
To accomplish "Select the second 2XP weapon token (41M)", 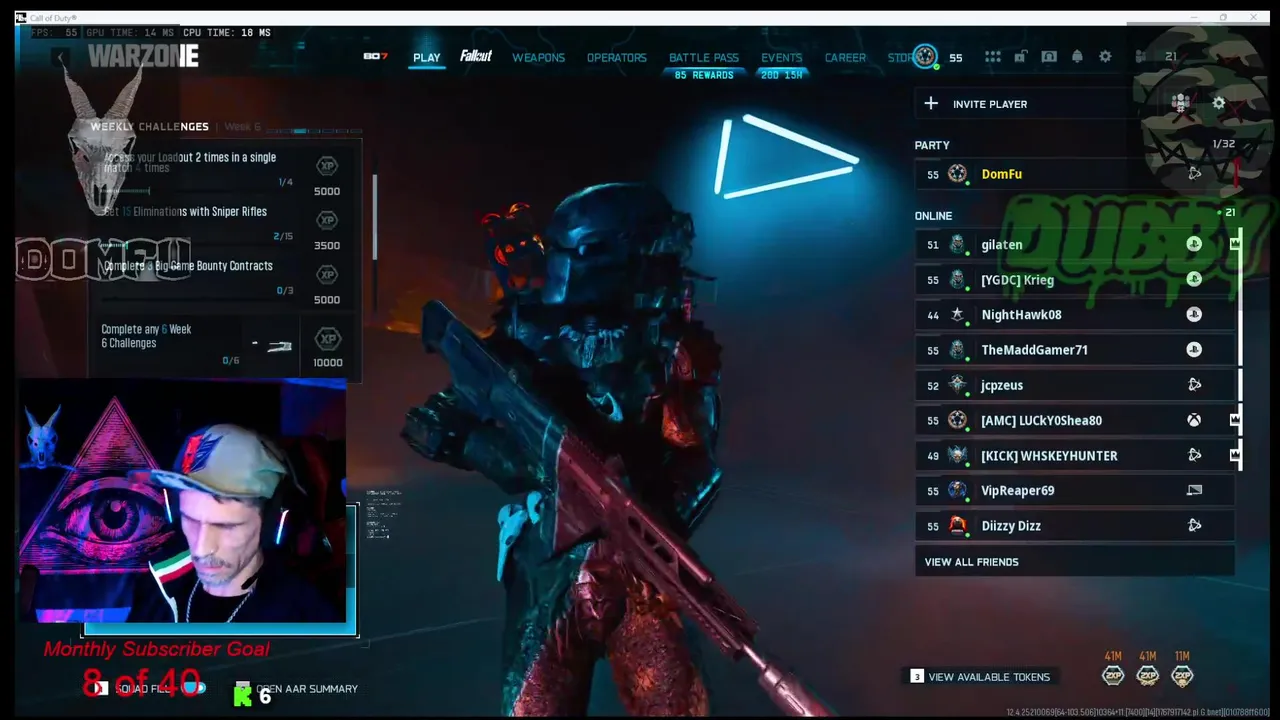I will pos(1148,676).
